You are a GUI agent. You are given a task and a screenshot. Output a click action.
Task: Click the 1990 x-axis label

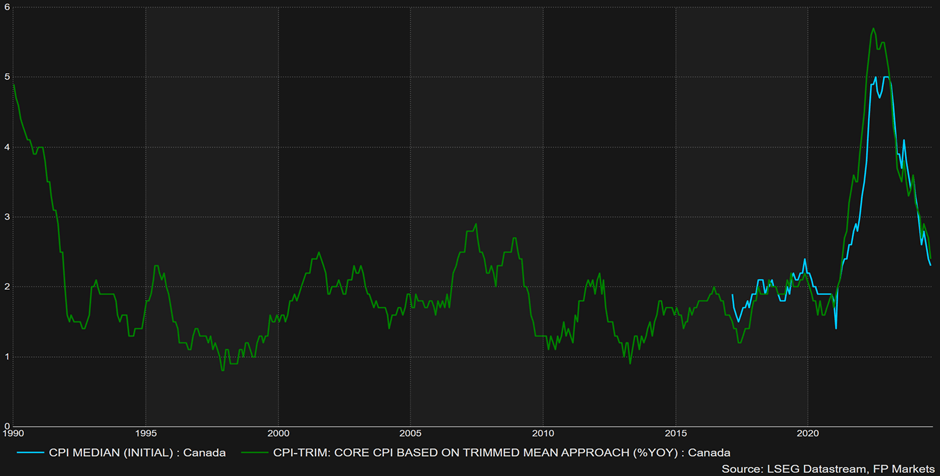[13, 433]
